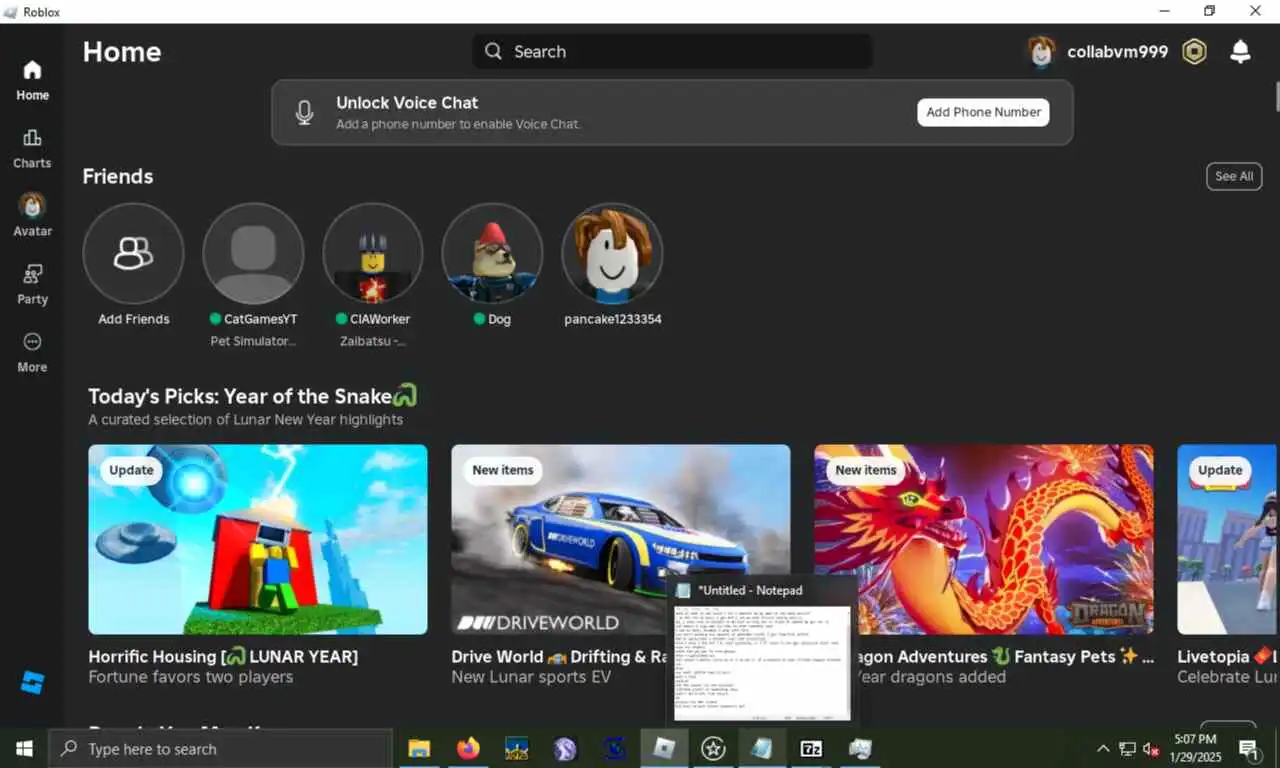
Task: Click the Today's Picks: Year of the Snake heading
Action: pyautogui.click(x=252, y=396)
